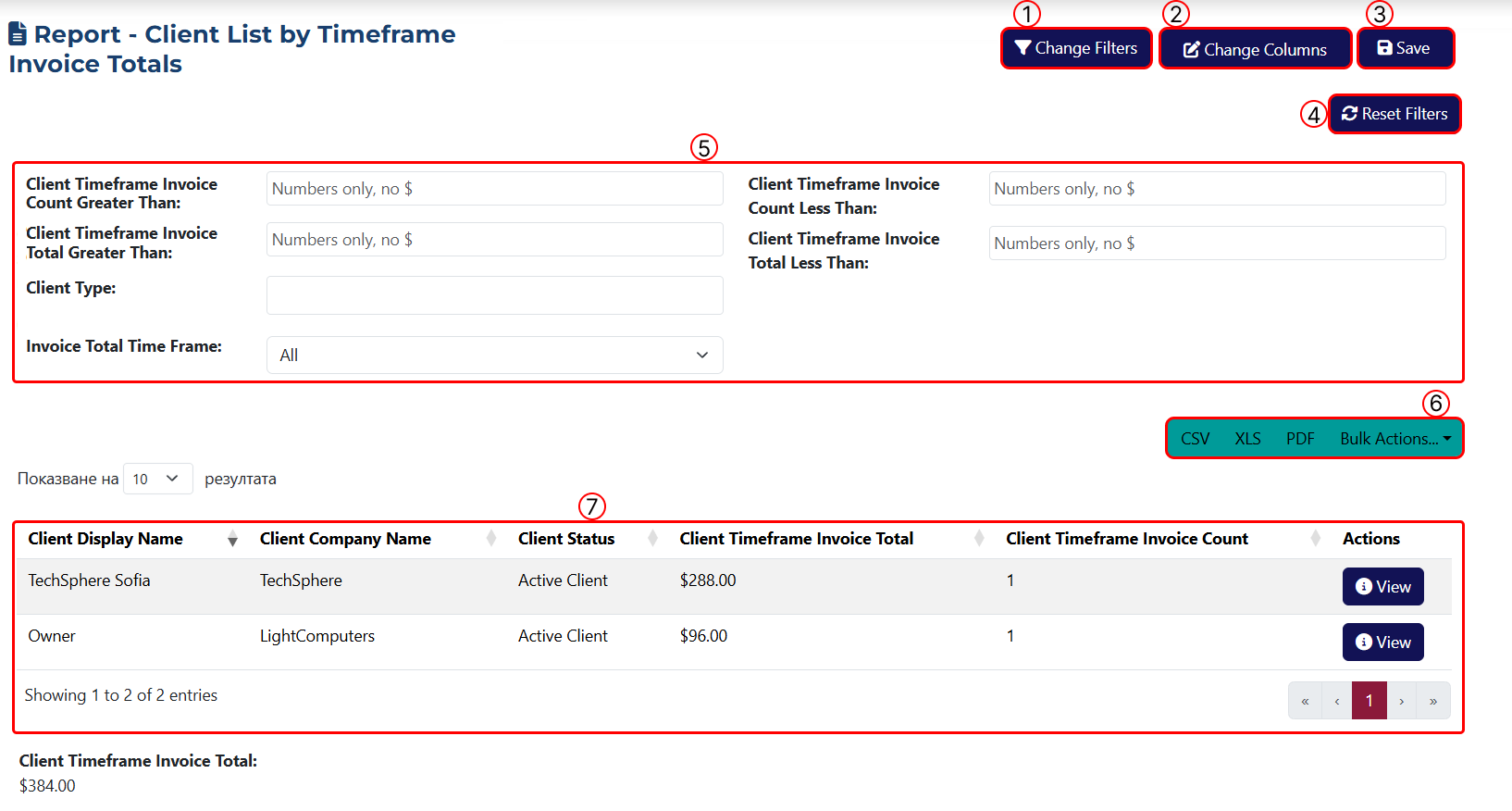View the Owner LightComputers client row
Viewport: 1512px width, 811px height.
pos(1382,643)
